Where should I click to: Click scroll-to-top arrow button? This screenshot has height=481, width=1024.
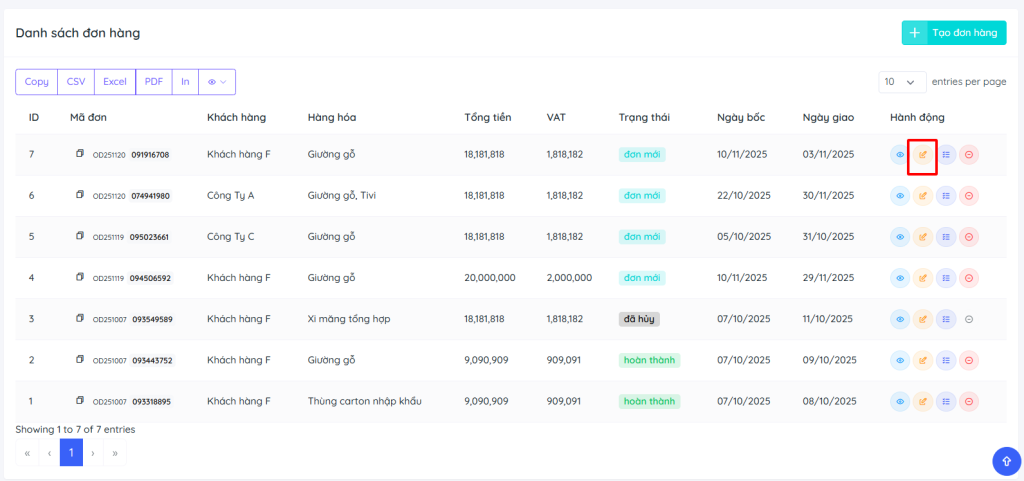pyautogui.click(x=1005, y=460)
